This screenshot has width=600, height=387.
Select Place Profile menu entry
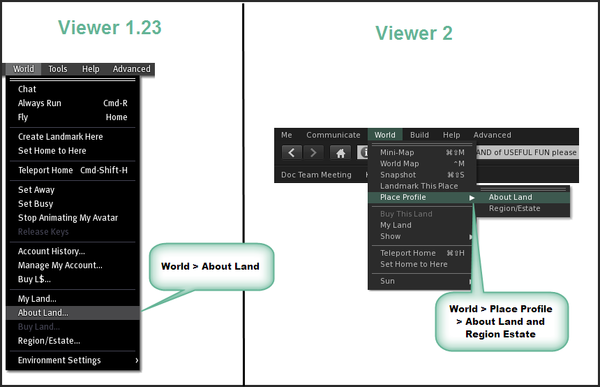click(x=421, y=197)
